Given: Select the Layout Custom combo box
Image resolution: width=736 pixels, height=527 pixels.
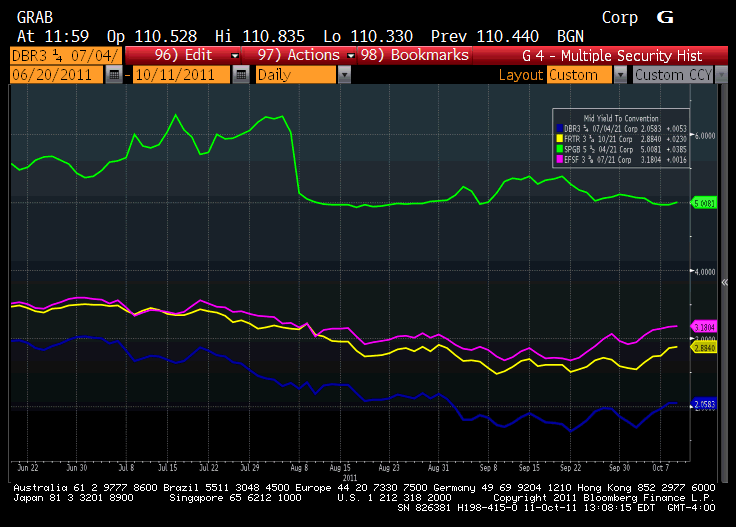Looking at the screenshot, I should (x=580, y=75).
